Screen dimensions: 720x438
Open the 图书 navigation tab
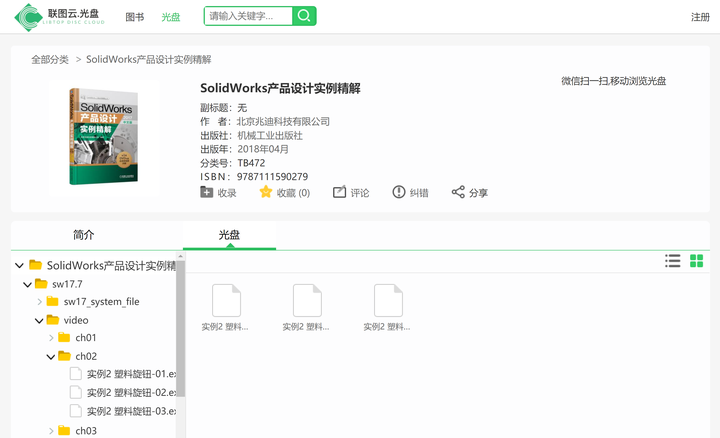pos(135,17)
